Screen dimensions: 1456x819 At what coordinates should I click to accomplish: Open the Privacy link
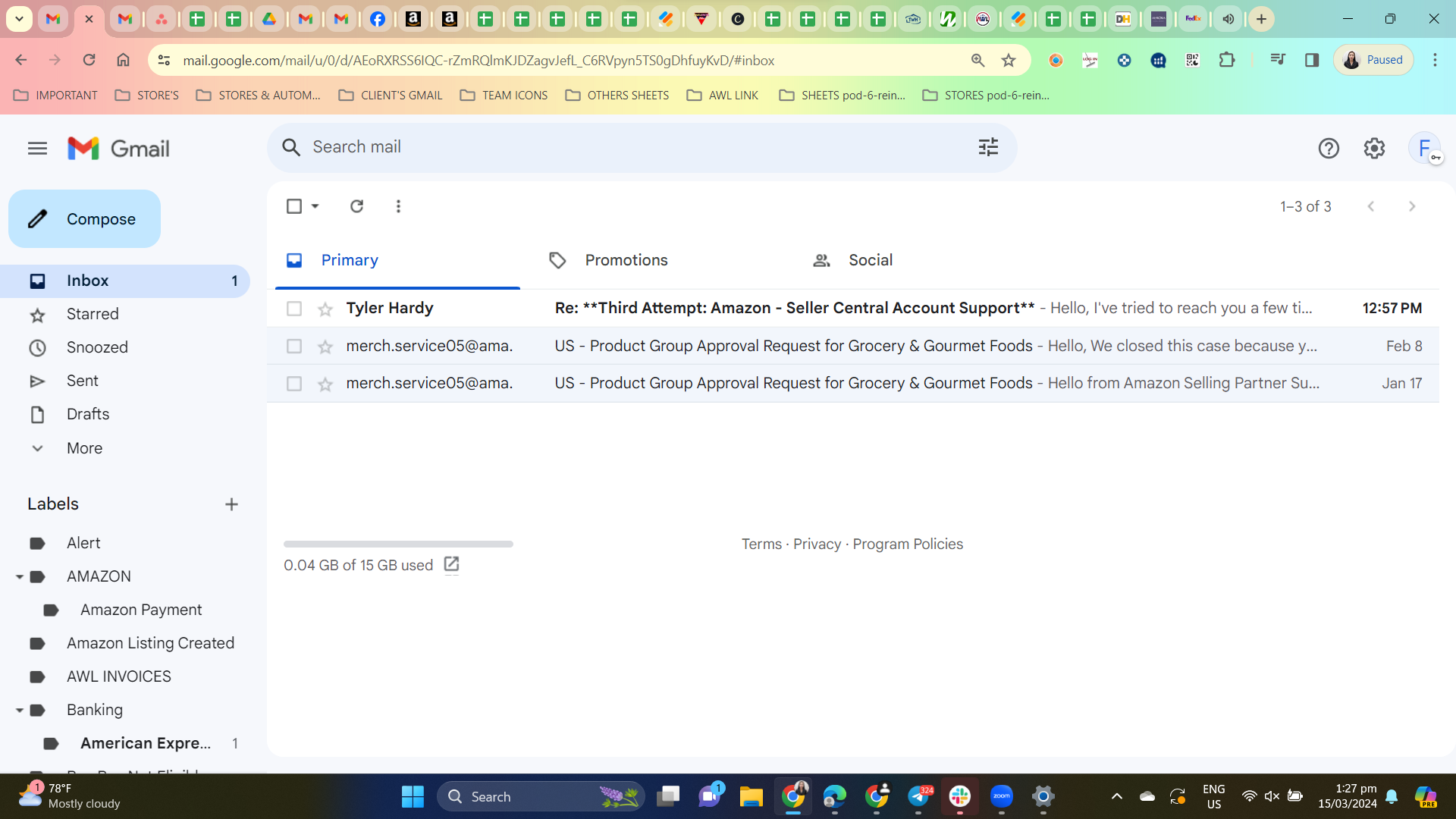(x=817, y=544)
